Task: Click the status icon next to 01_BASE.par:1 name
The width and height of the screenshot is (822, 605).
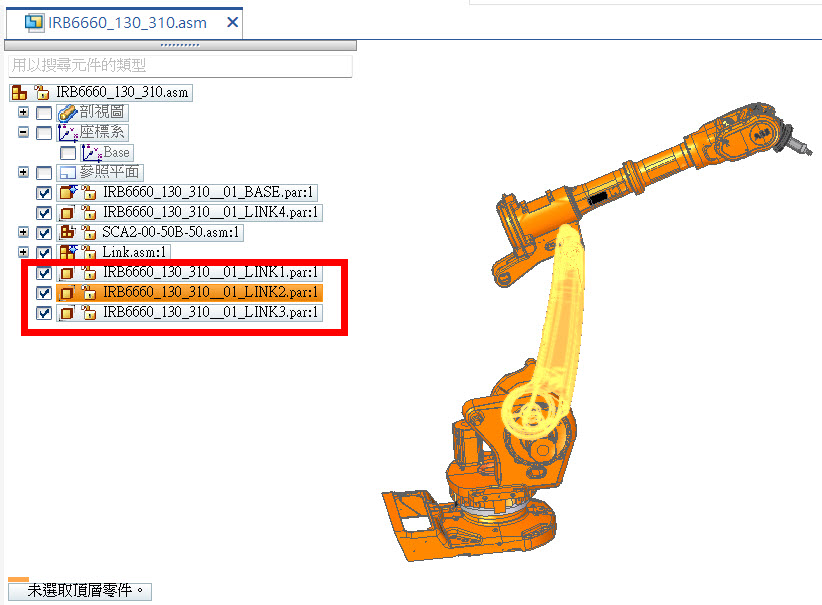Action: coord(90,192)
